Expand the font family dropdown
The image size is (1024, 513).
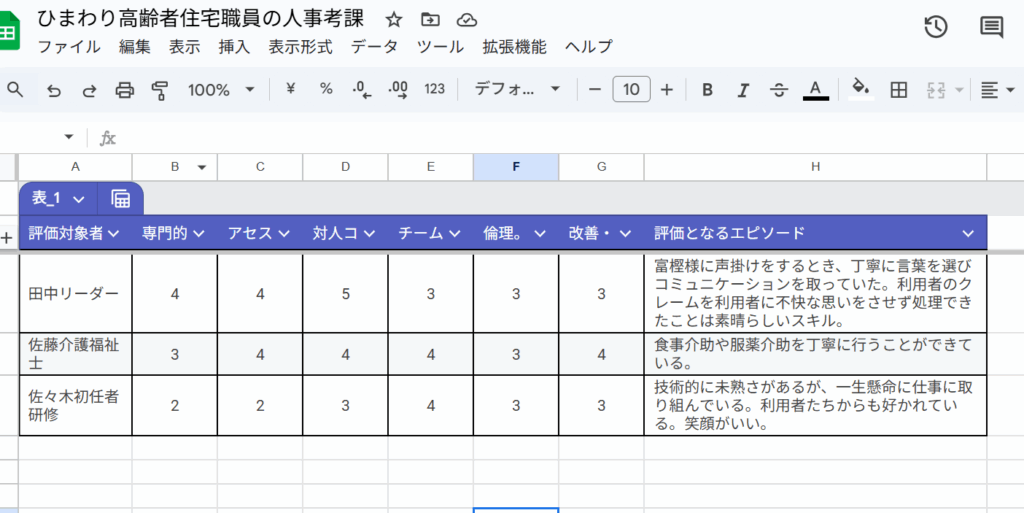point(517,90)
